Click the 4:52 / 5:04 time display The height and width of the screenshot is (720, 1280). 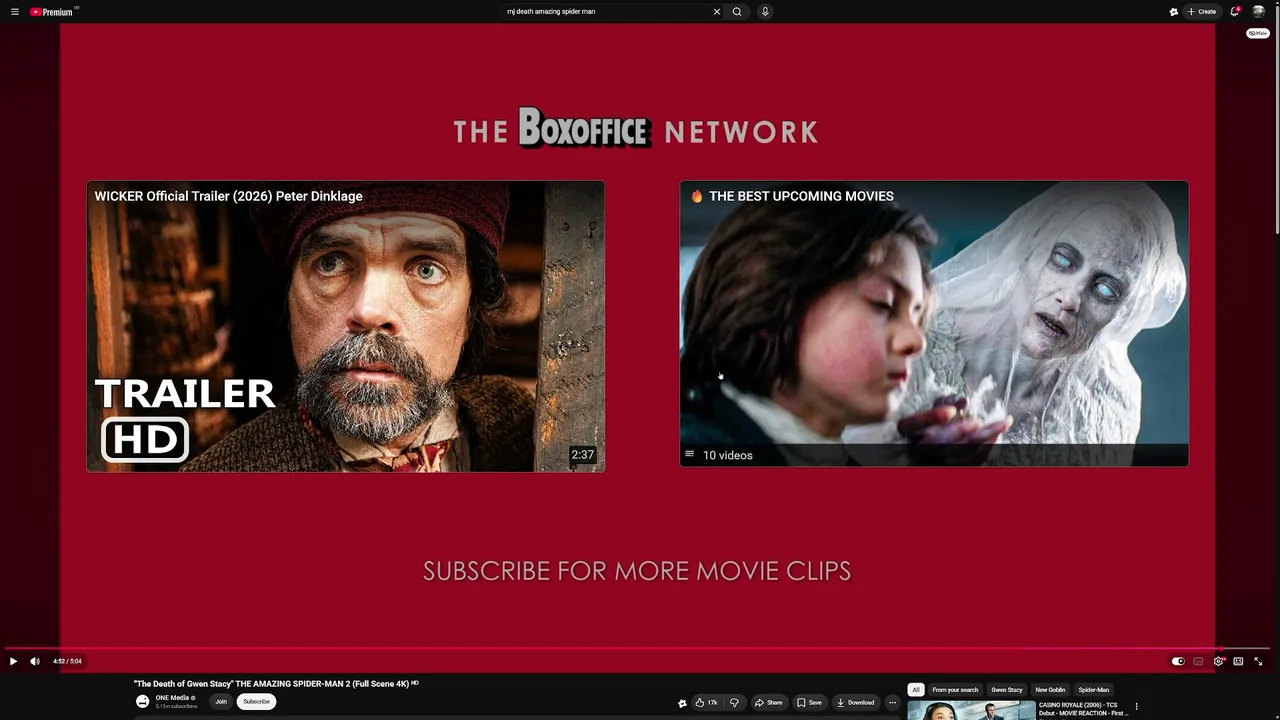click(x=67, y=661)
